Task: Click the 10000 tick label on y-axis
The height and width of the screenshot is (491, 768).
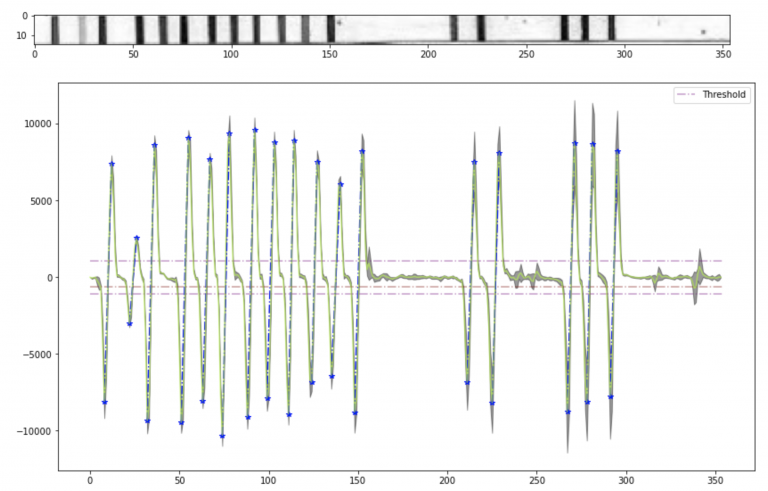Action: 38,124
